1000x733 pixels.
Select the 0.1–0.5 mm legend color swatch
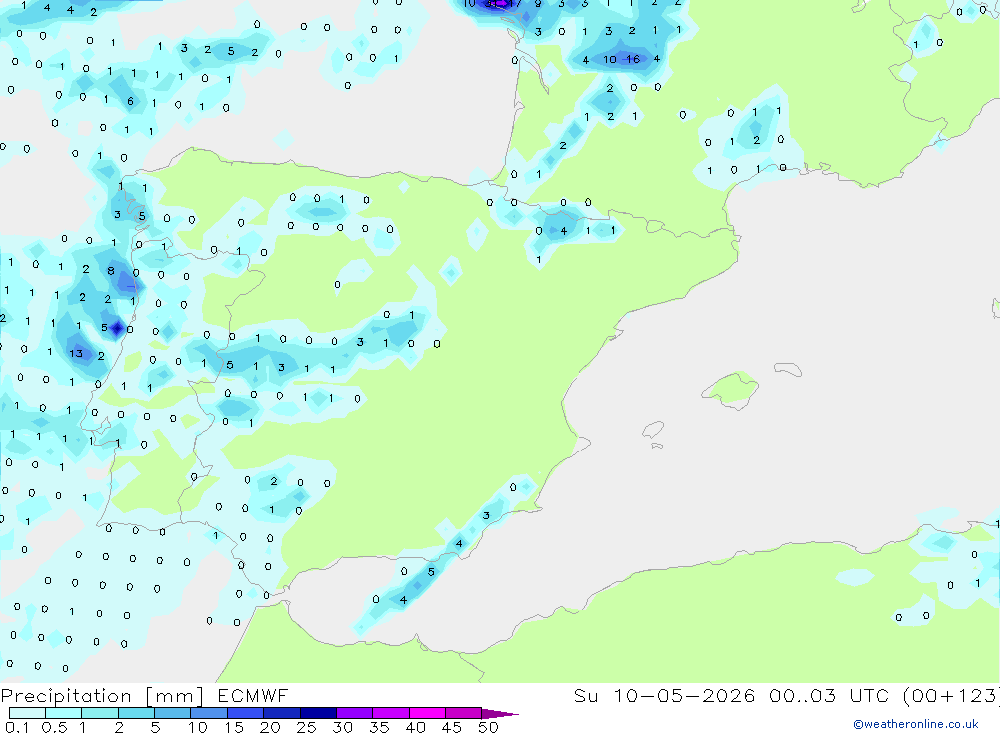click(27, 713)
